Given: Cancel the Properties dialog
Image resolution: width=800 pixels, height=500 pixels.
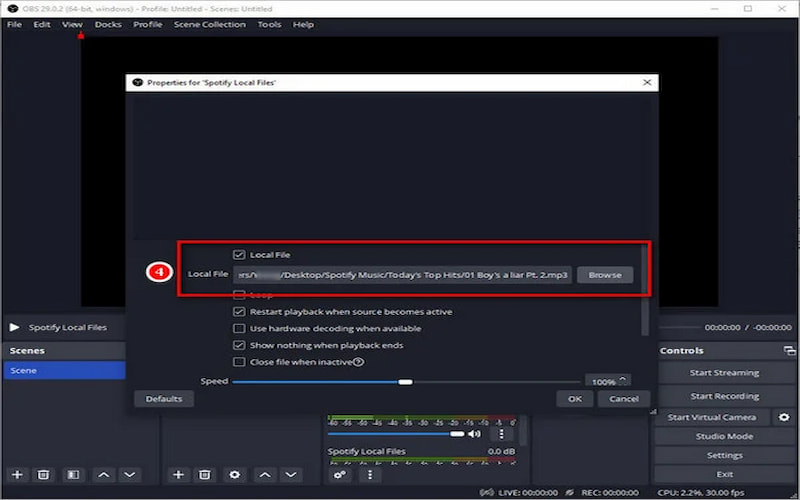Looking at the screenshot, I should [x=623, y=399].
